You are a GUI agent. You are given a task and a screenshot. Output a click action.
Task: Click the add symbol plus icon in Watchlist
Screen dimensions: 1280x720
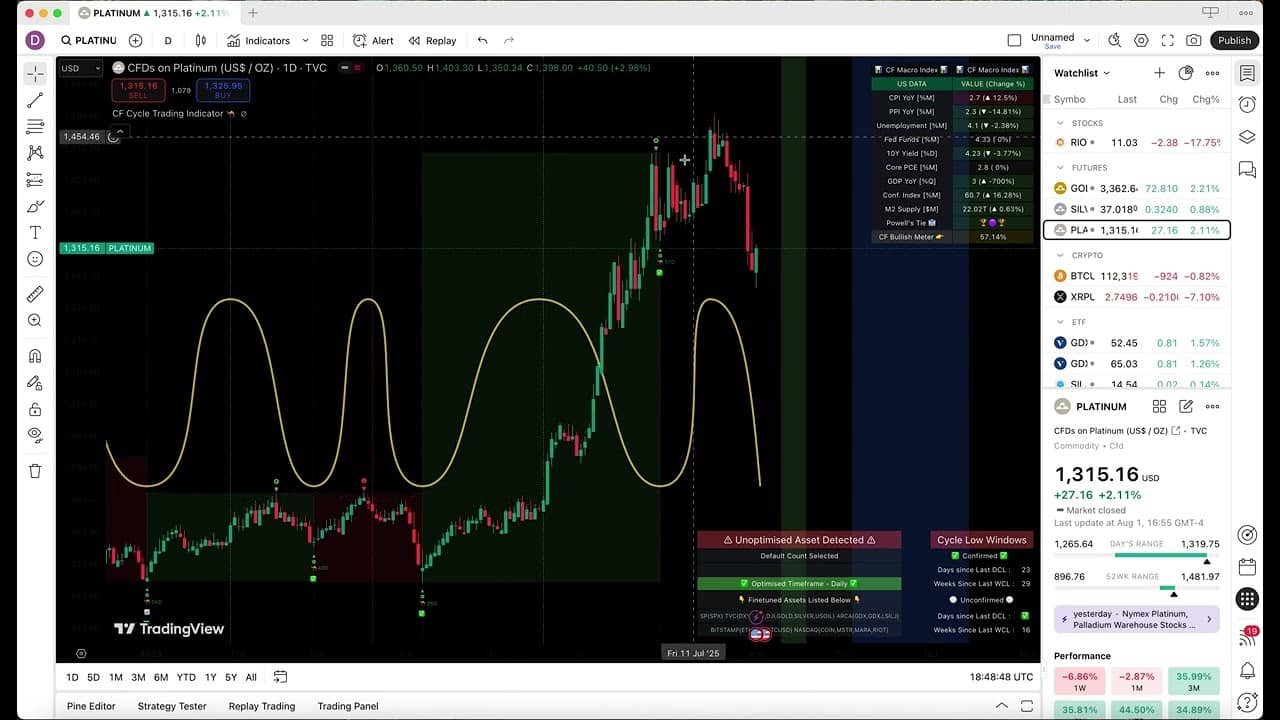coord(1159,73)
